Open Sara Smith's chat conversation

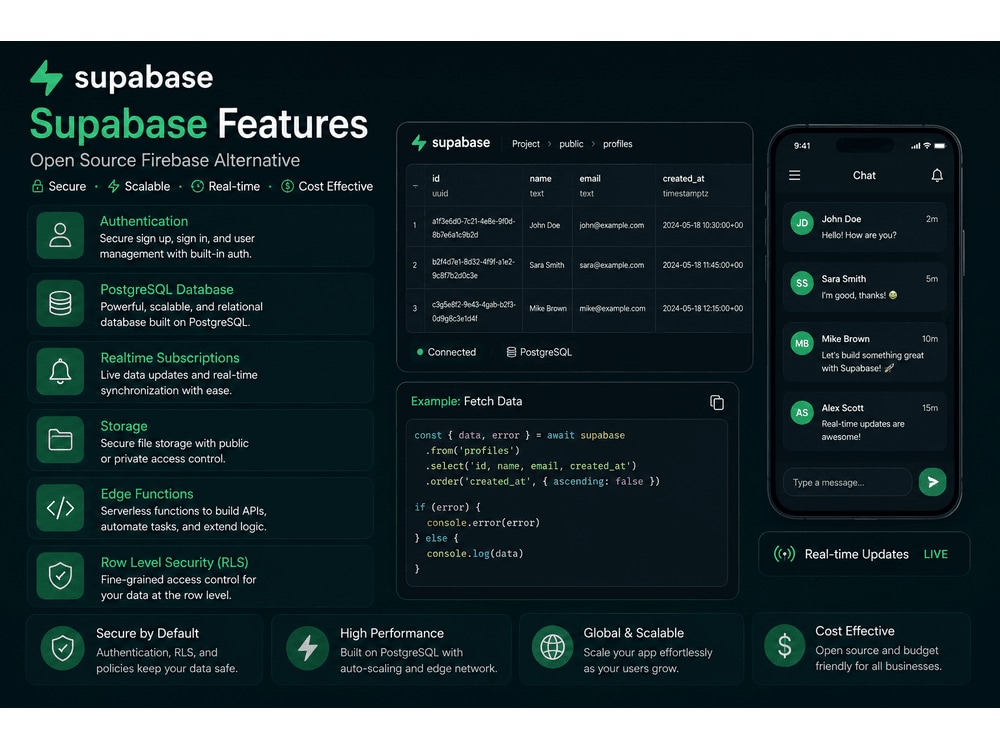pos(864,286)
